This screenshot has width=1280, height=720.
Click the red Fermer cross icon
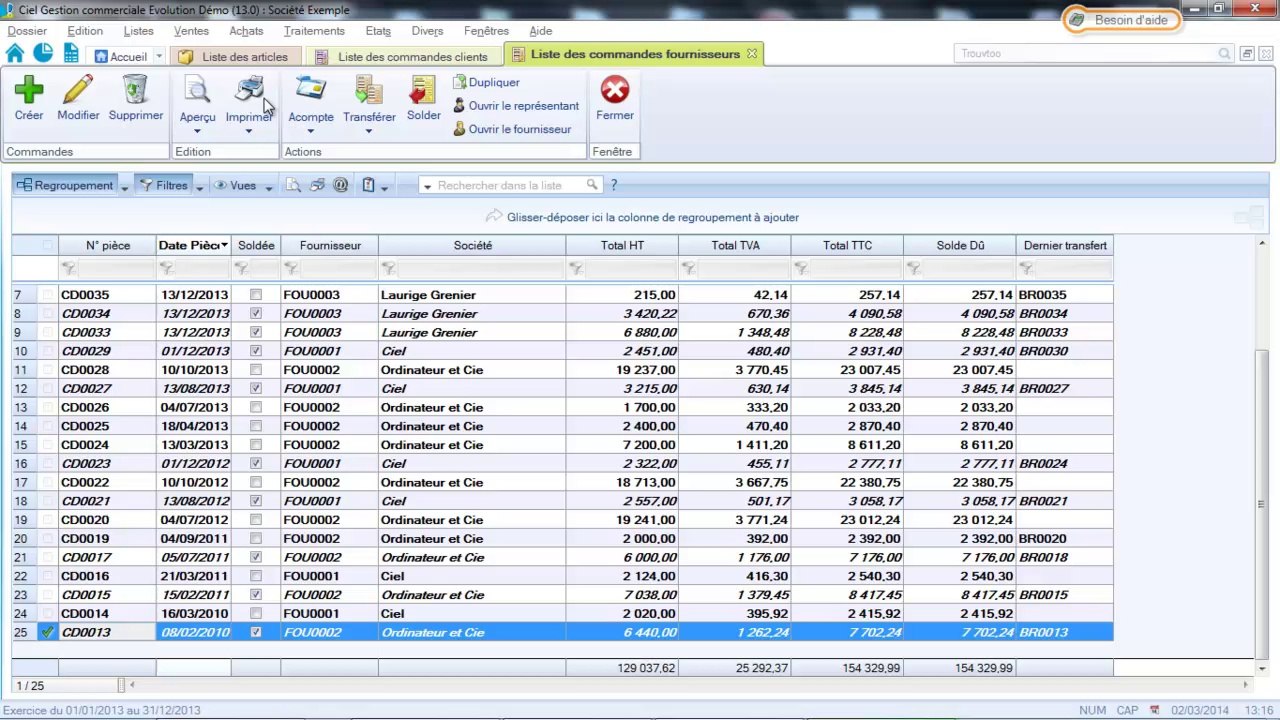615,90
